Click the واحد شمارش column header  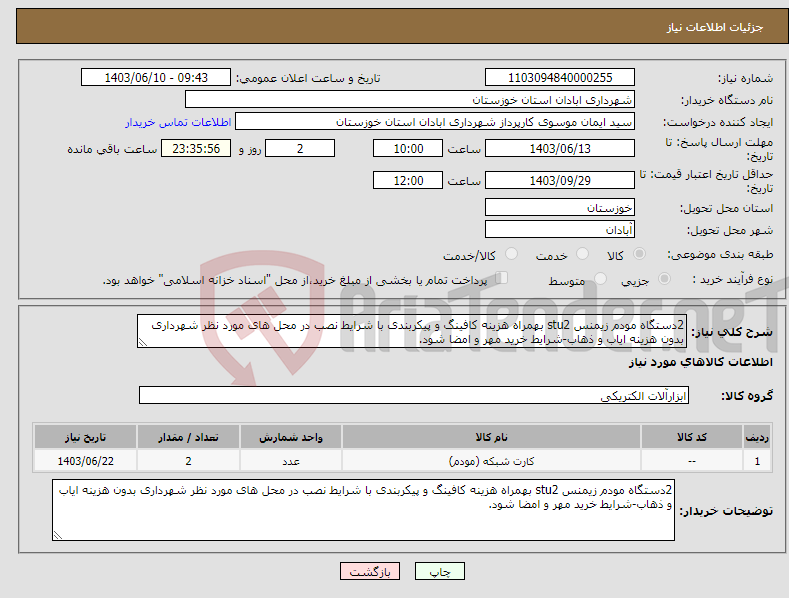click(x=291, y=437)
